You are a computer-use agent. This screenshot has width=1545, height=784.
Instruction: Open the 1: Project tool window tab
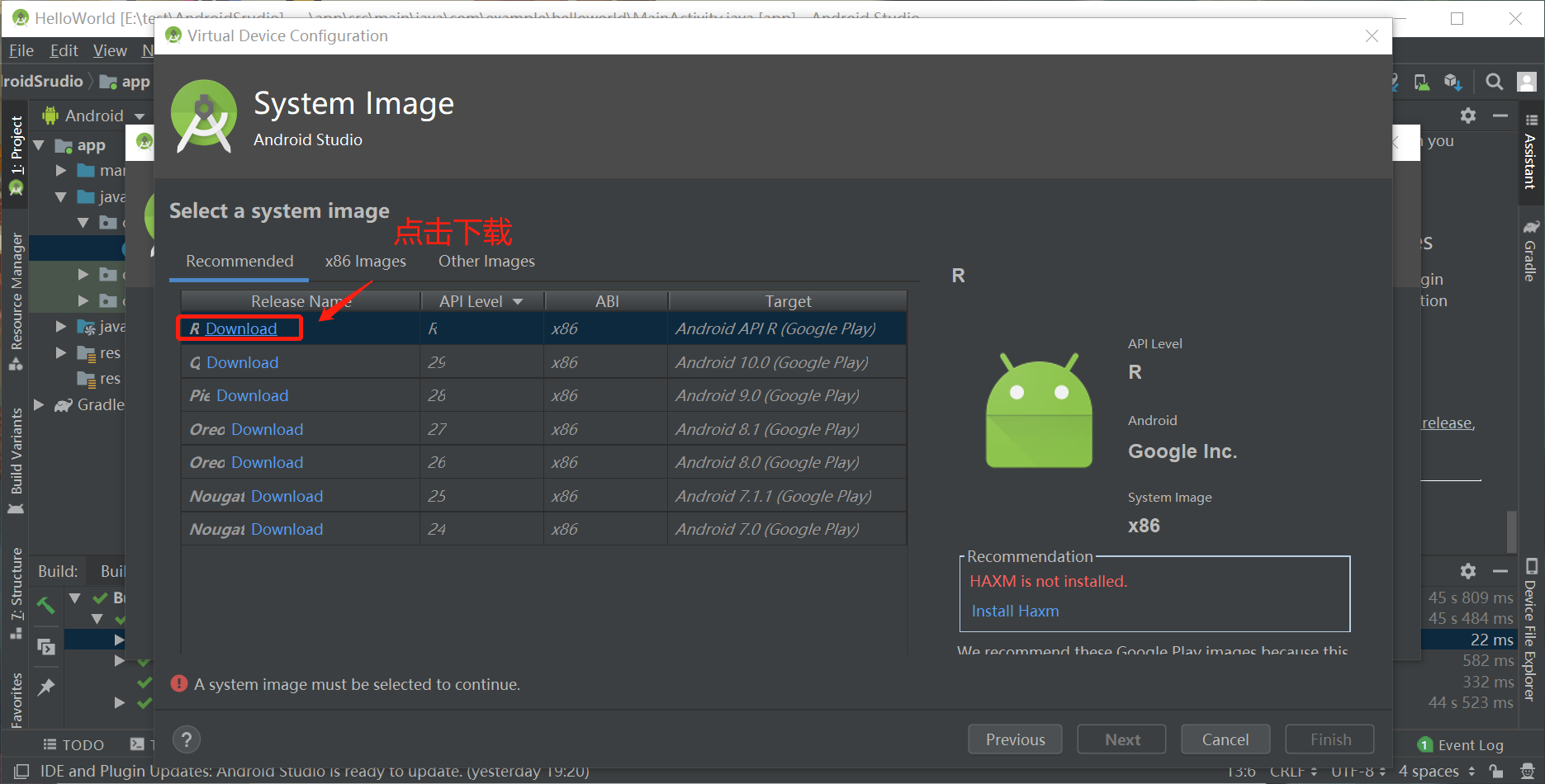[16, 154]
